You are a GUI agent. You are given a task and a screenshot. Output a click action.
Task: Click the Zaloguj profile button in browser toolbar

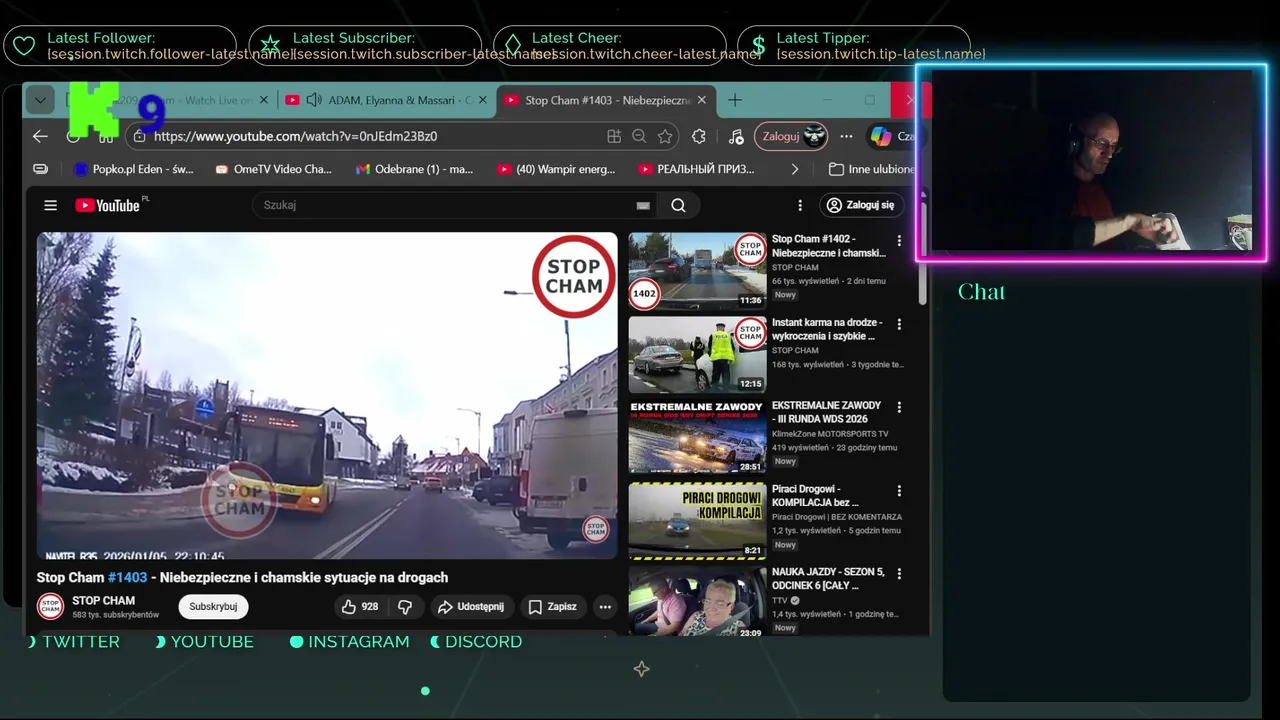pos(791,136)
